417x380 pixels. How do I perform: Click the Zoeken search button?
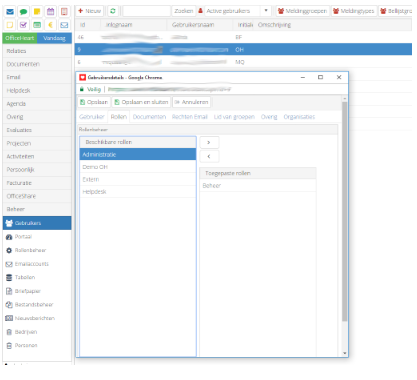[x=184, y=11]
